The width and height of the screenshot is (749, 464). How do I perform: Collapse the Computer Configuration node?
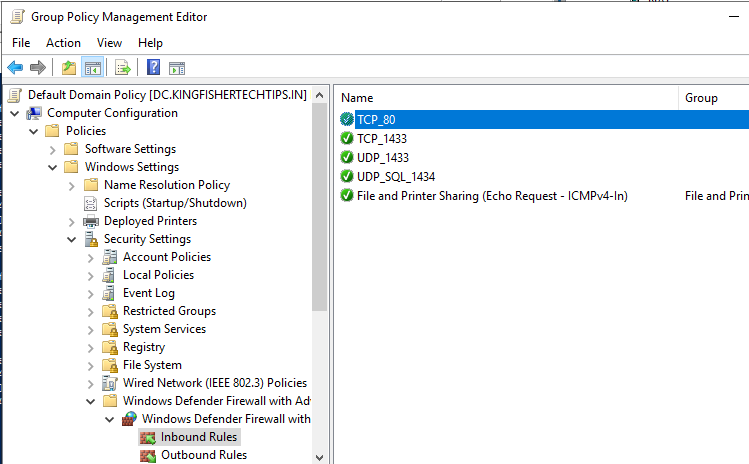pos(15,114)
